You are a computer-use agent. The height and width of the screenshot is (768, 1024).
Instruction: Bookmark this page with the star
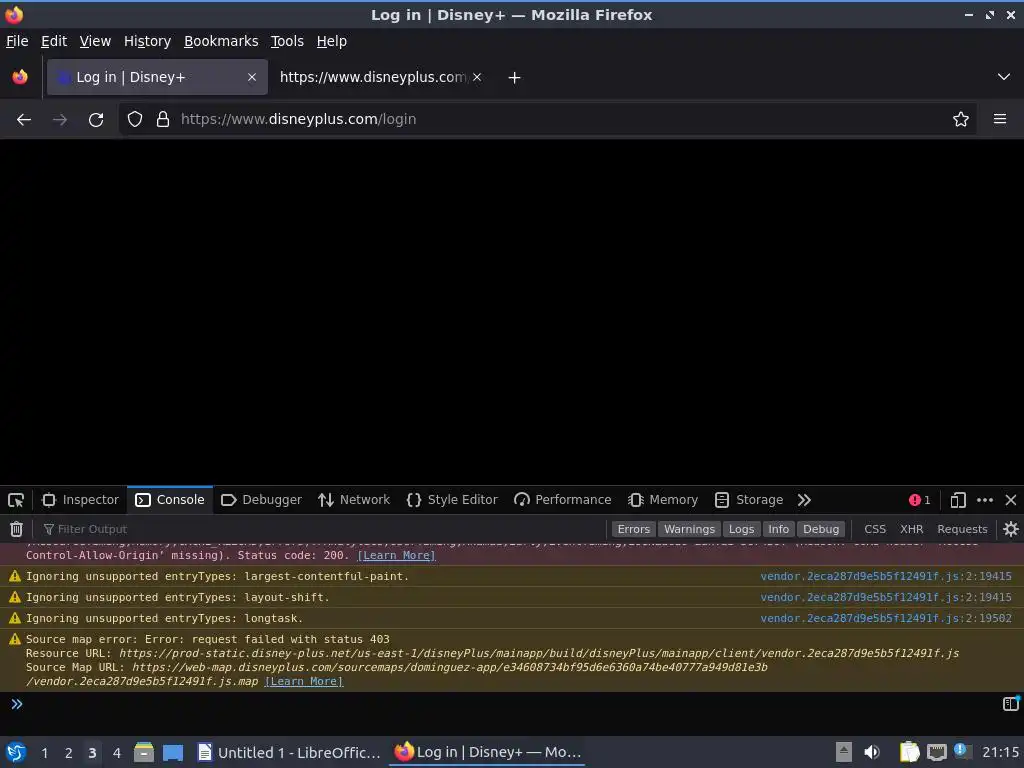pos(961,120)
